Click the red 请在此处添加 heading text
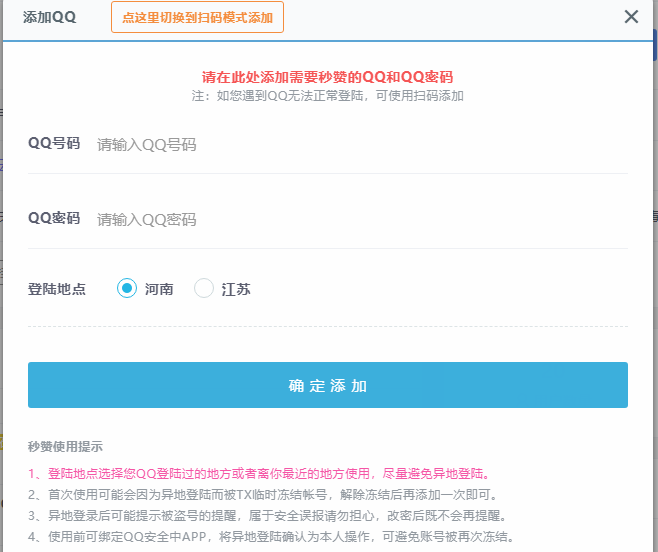 [x=327, y=77]
